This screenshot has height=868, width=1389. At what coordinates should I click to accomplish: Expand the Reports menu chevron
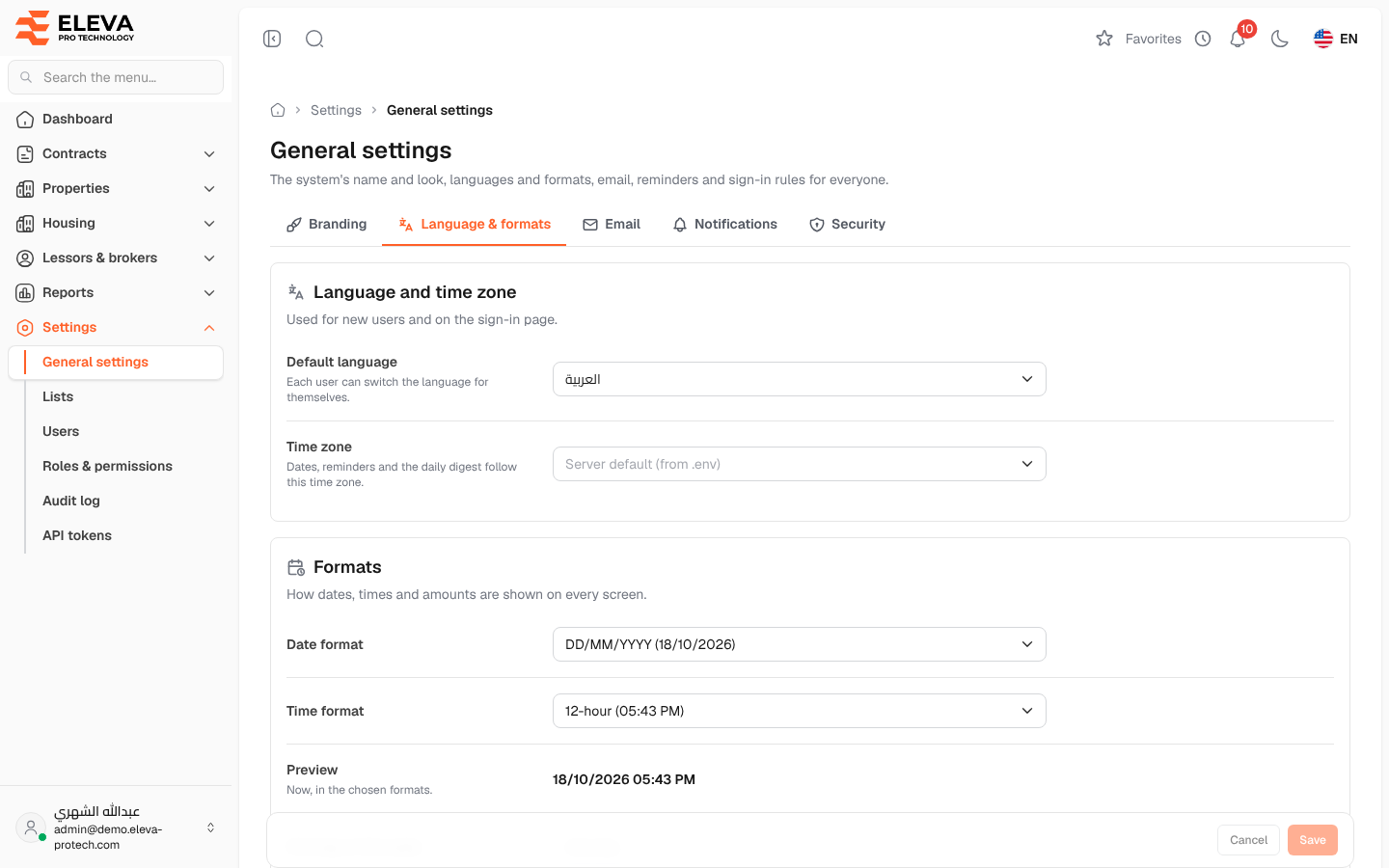[x=209, y=293]
